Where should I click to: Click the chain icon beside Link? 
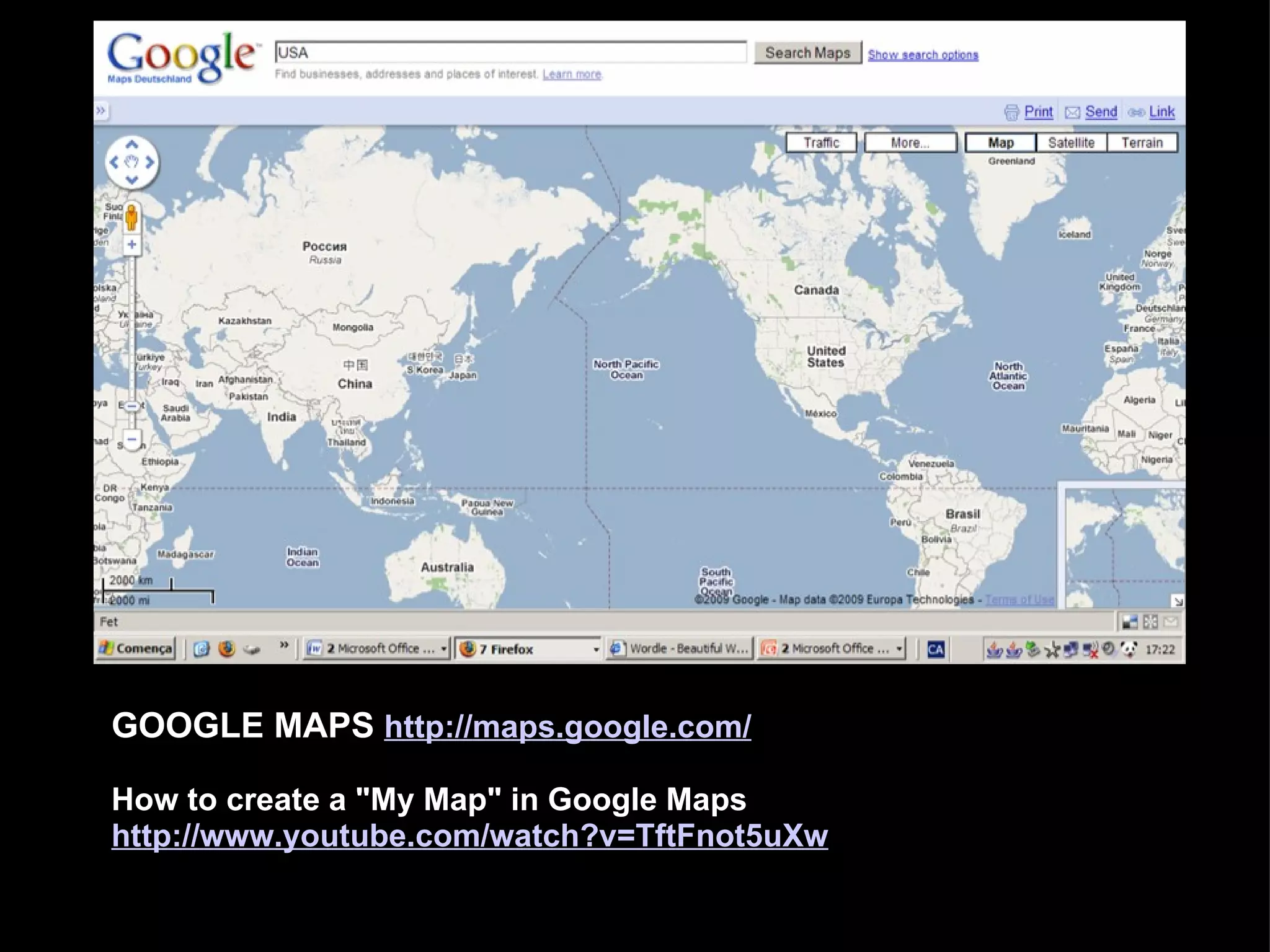coord(1136,112)
